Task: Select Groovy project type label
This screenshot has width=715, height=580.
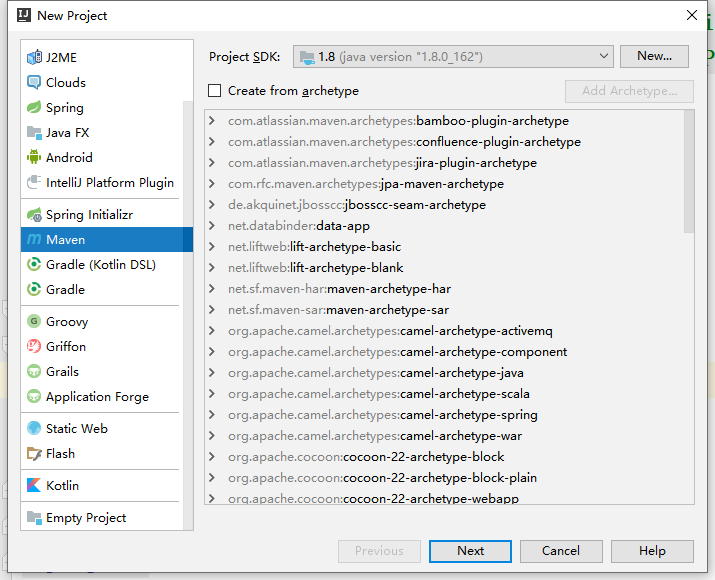Action: click(x=67, y=321)
